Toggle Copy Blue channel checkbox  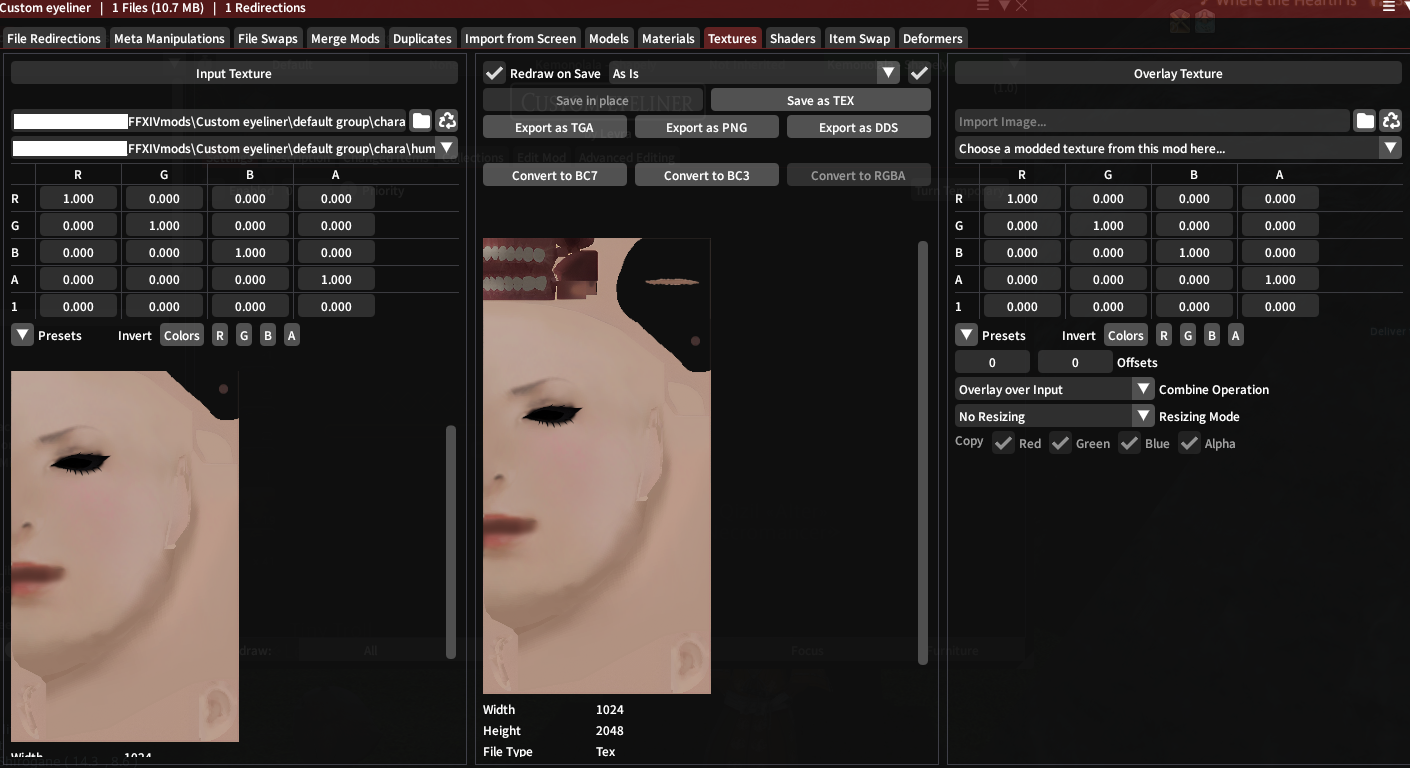[x=1130, y=443]
